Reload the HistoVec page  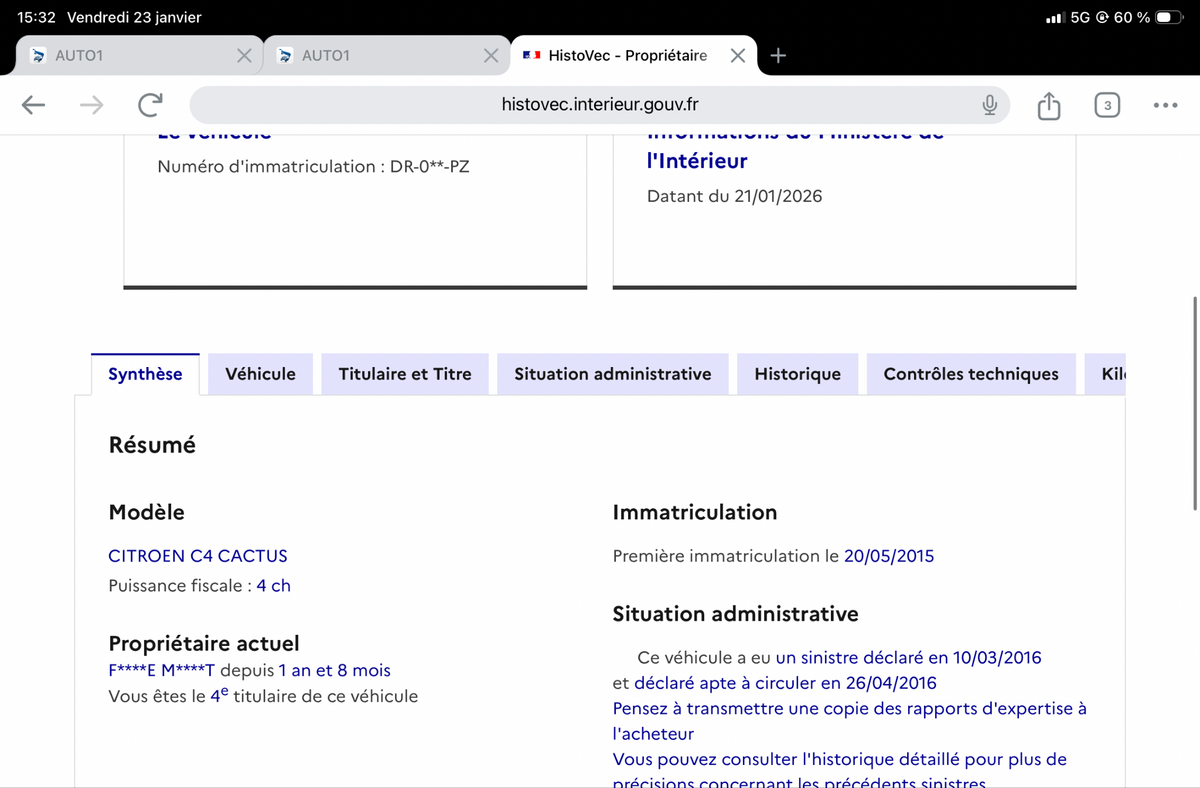(x=150, y=105)
